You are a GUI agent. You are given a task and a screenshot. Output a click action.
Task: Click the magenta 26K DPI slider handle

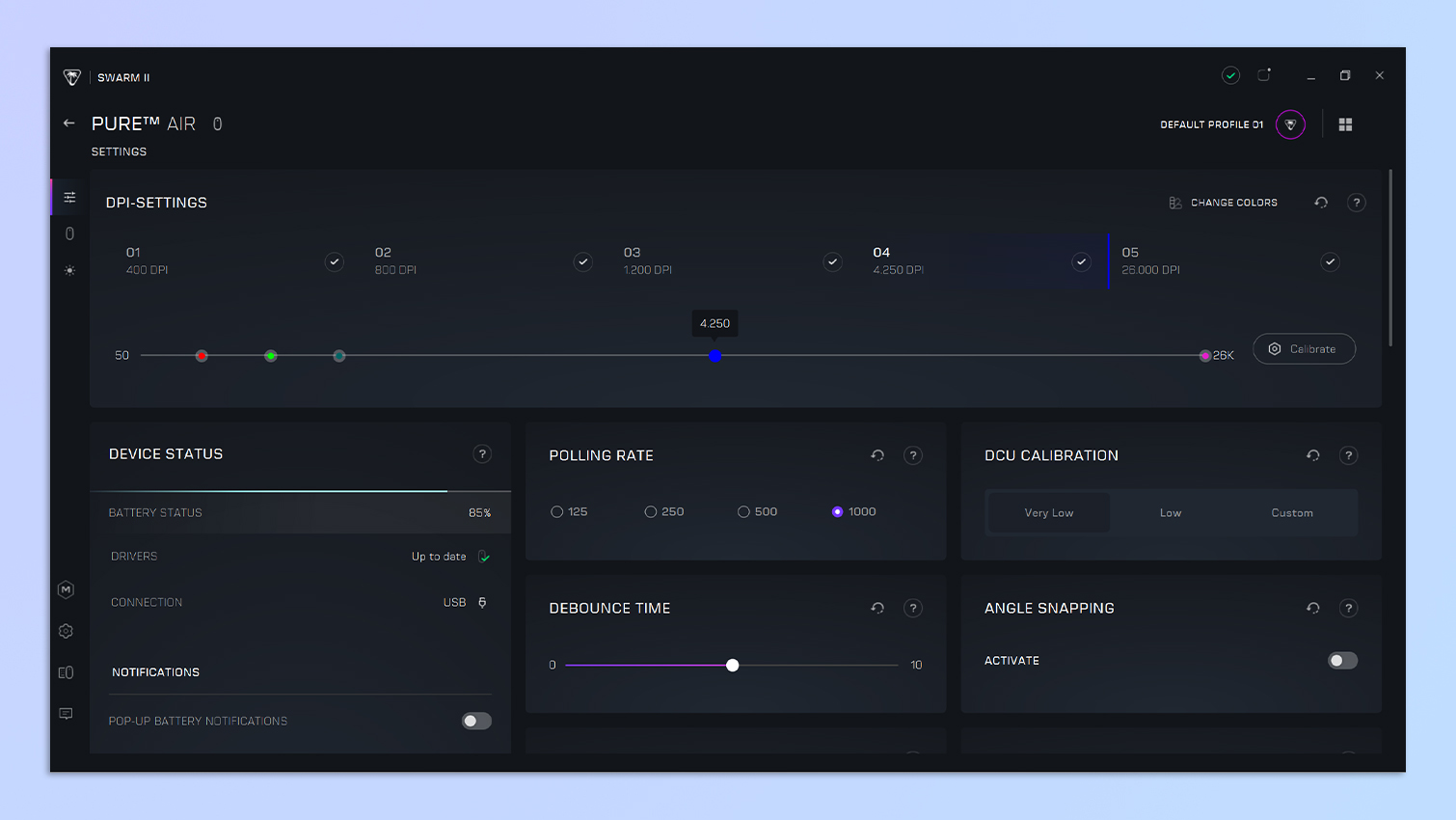click(1205, 356)
